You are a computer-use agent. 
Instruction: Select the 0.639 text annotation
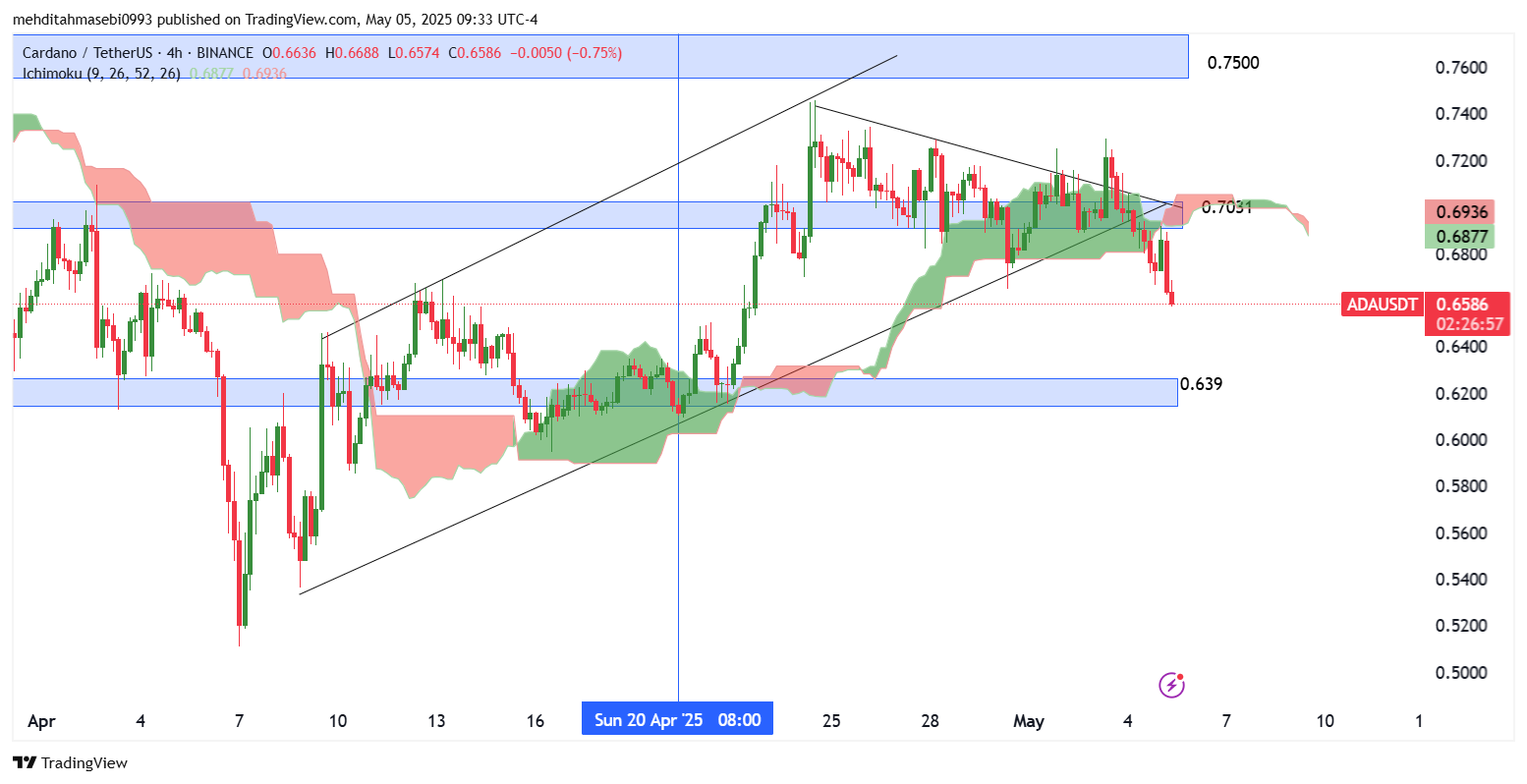[1201, 384]
